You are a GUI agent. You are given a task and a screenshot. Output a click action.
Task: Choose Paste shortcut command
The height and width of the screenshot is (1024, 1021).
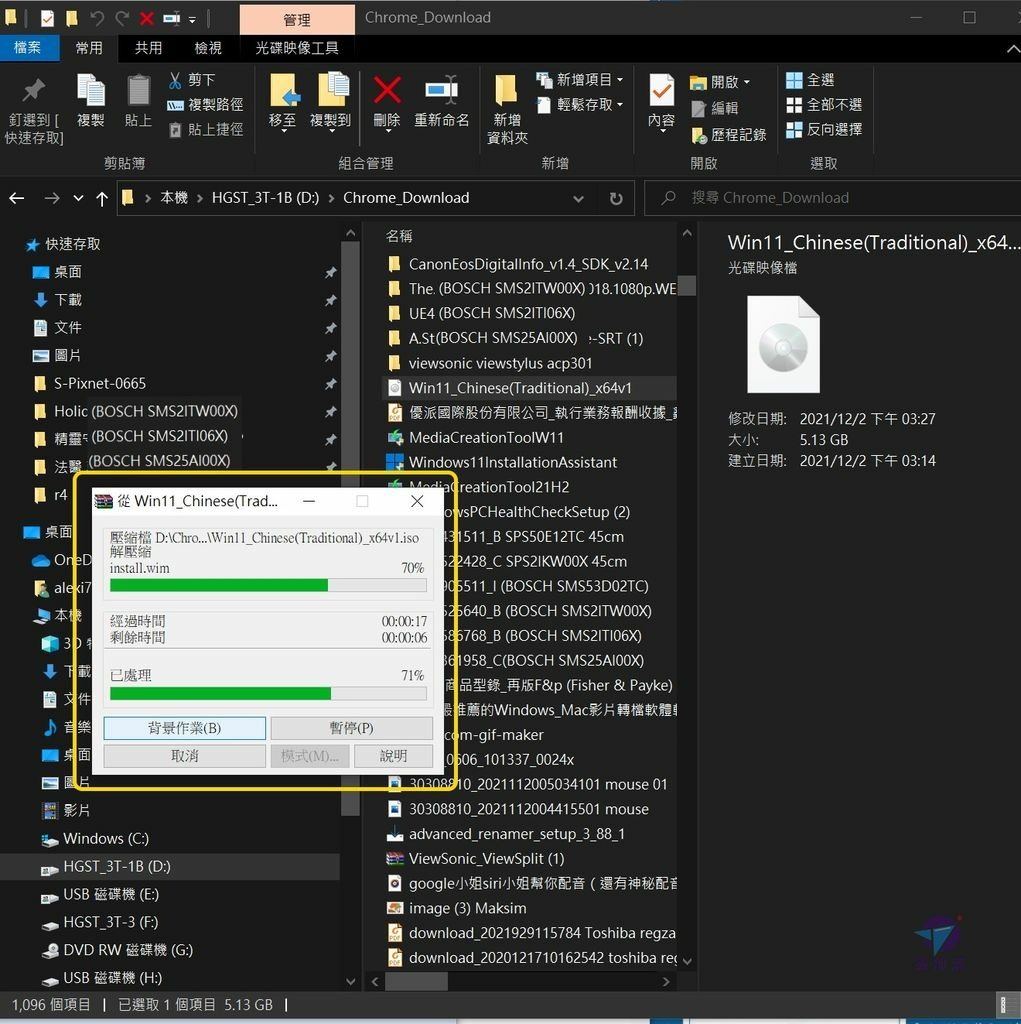[205, 129]
